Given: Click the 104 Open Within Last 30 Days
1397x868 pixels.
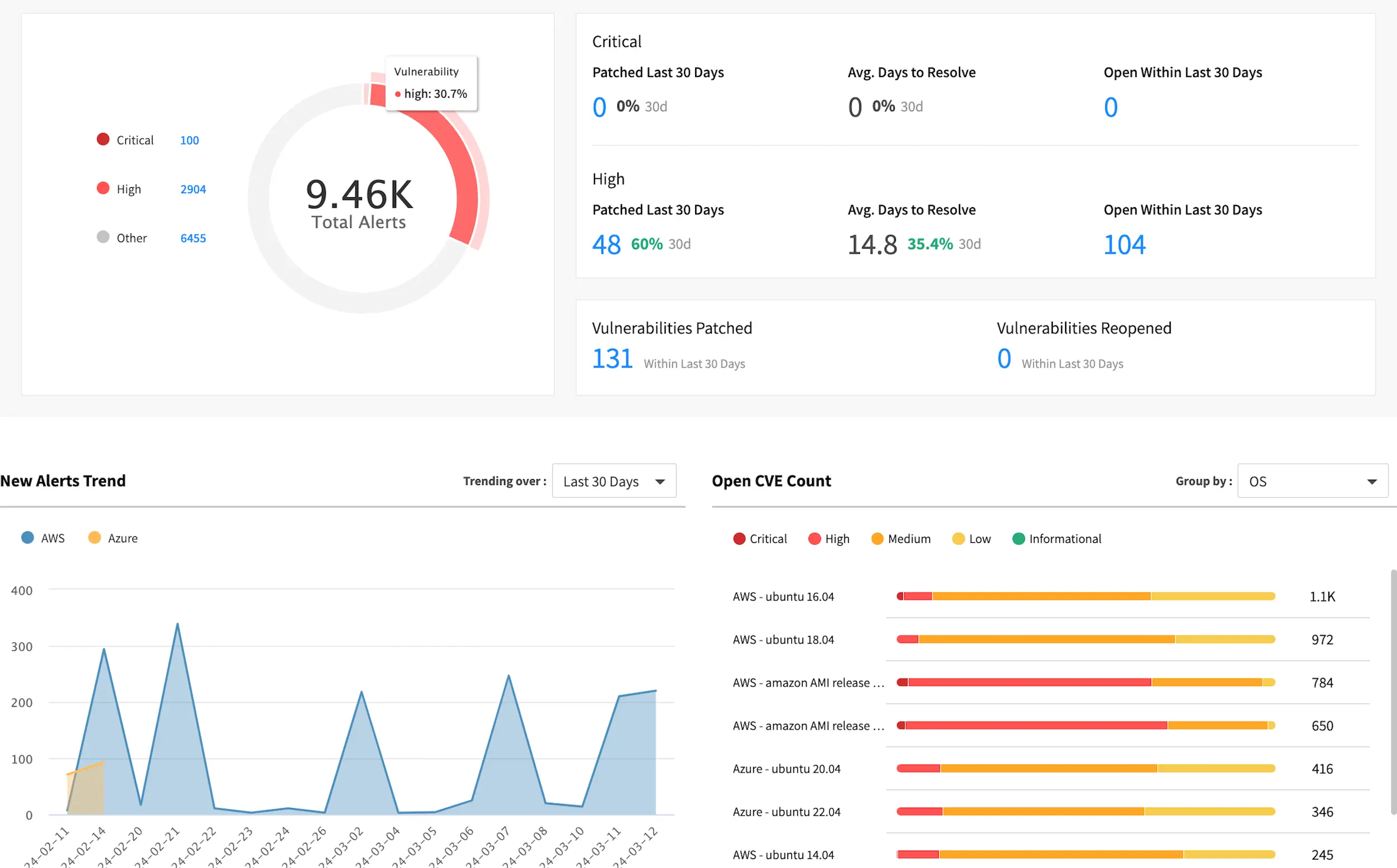Looking at the screenshot, I should (1124, 245).
